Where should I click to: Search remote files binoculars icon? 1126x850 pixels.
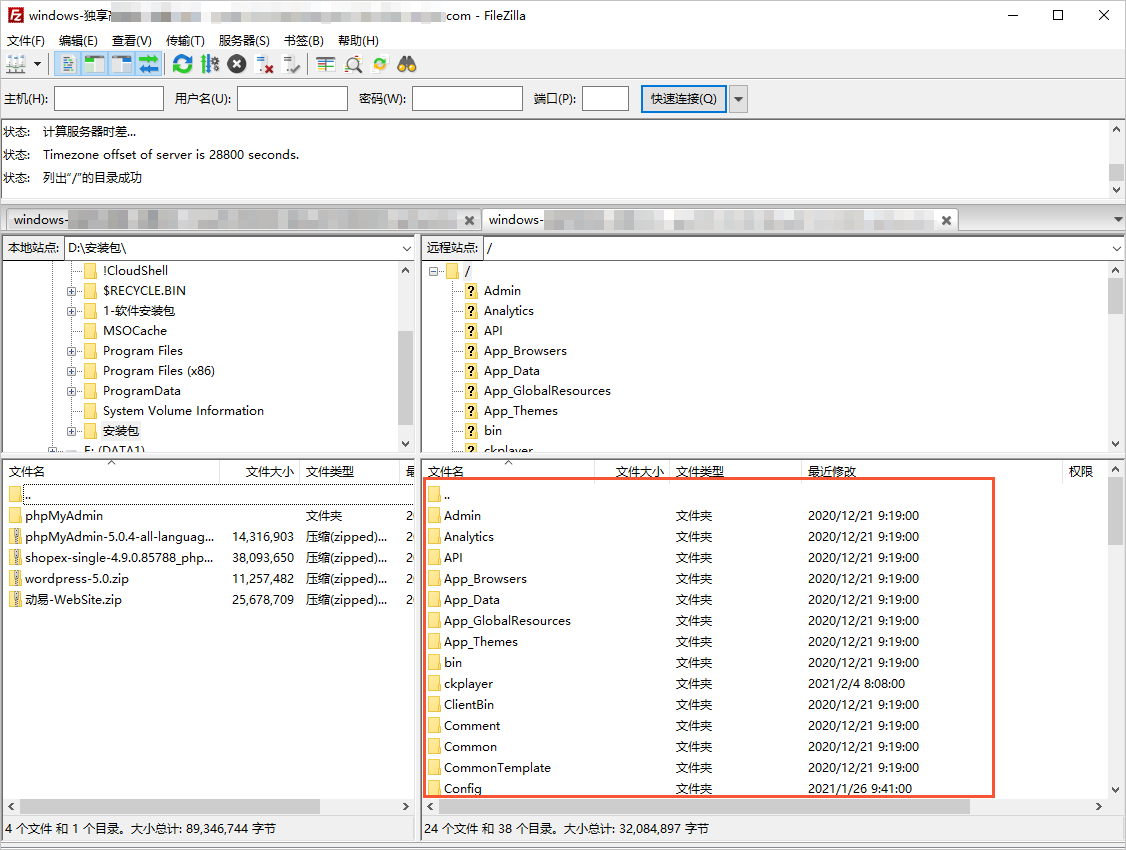pyautogui.click(x=407, y=65)
